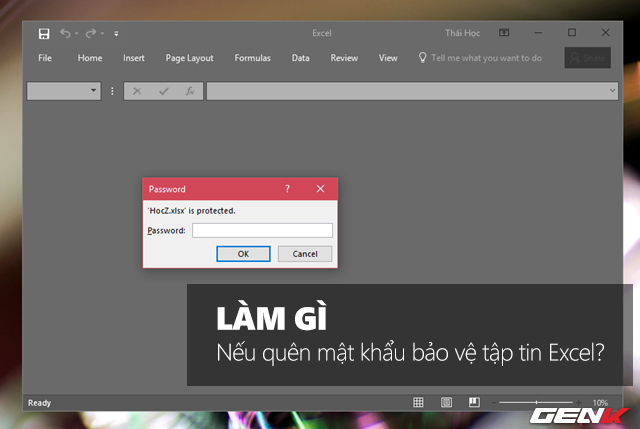This screenshot has height=429, width=640.
Task: Click the formula bar Cancel X icon
Action: tap(137, 91)
